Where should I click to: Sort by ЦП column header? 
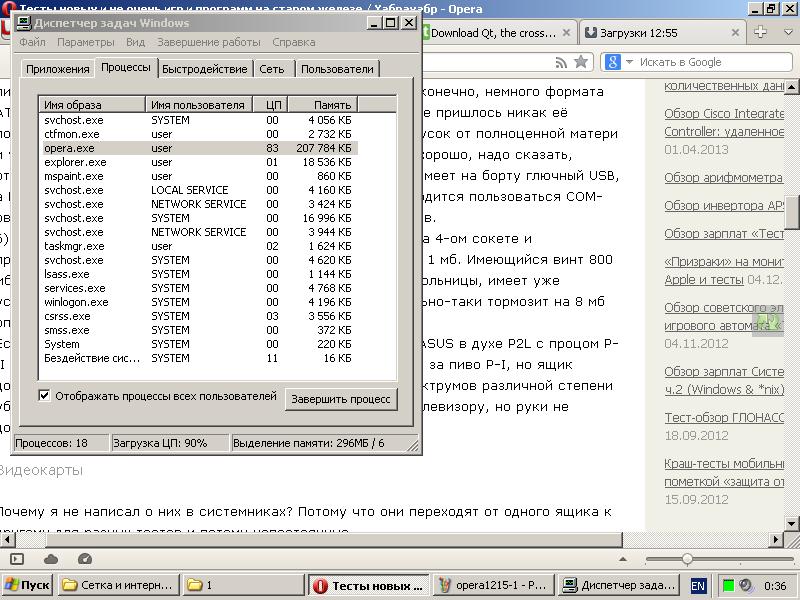click(x=271, y=105)
